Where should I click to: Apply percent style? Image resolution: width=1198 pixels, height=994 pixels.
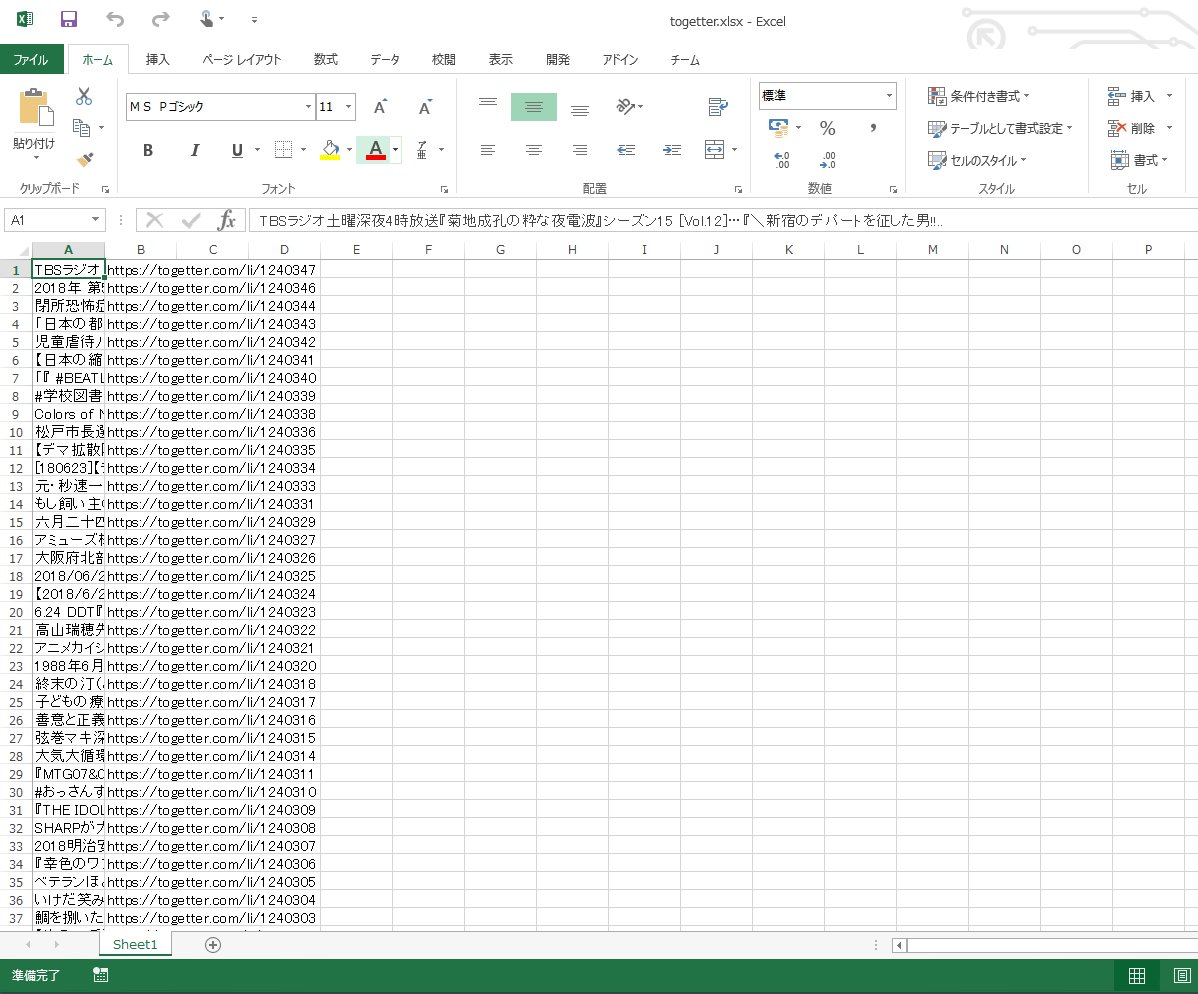click(x=827, y=128)
